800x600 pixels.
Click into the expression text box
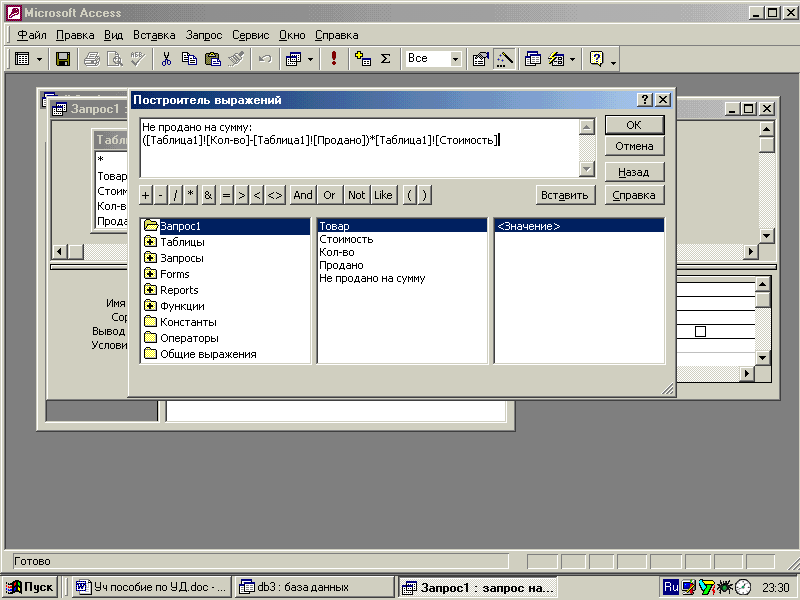pyautogui.click(x=360, y=148)
